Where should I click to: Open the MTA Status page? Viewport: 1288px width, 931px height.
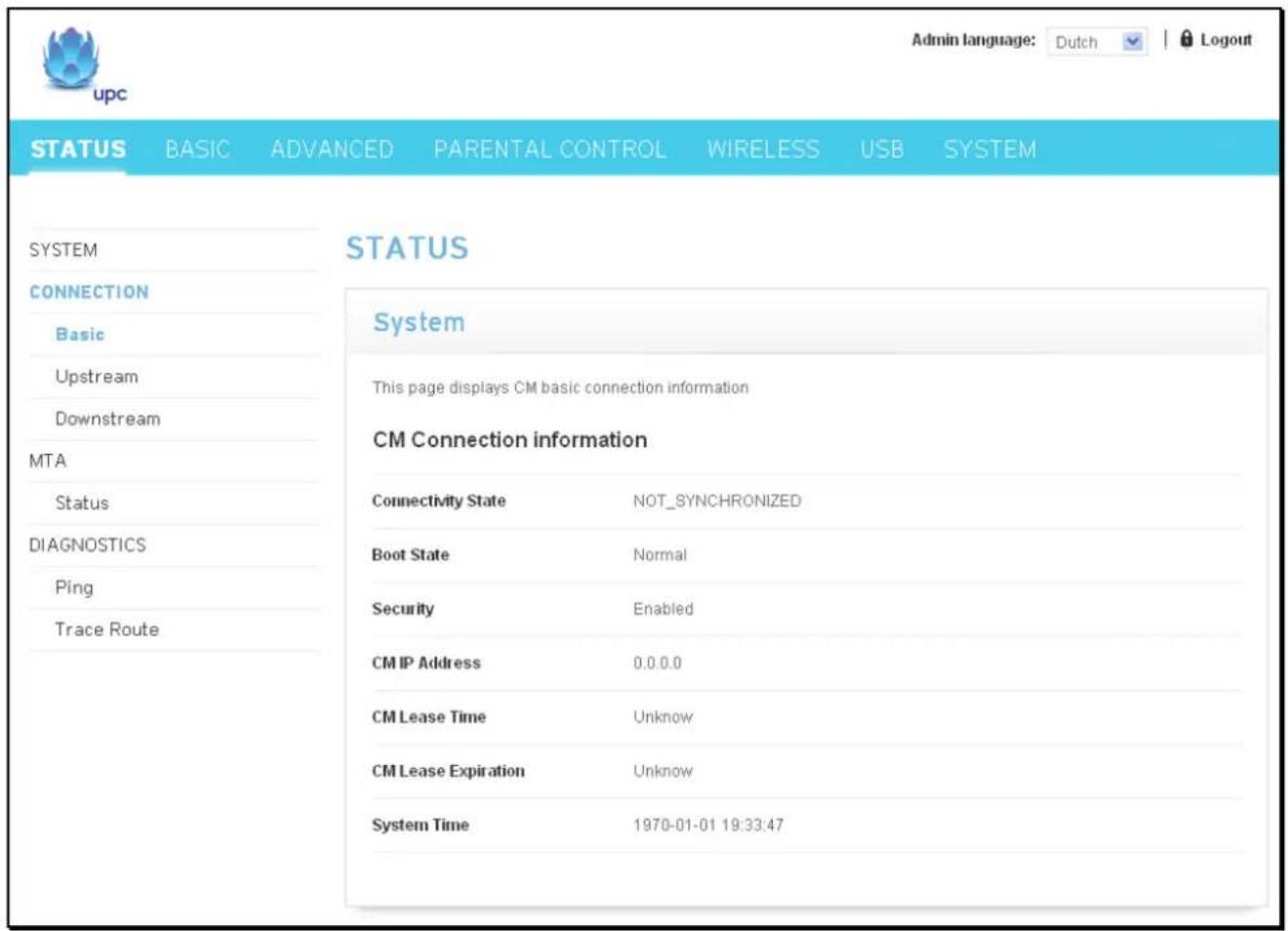82,503
